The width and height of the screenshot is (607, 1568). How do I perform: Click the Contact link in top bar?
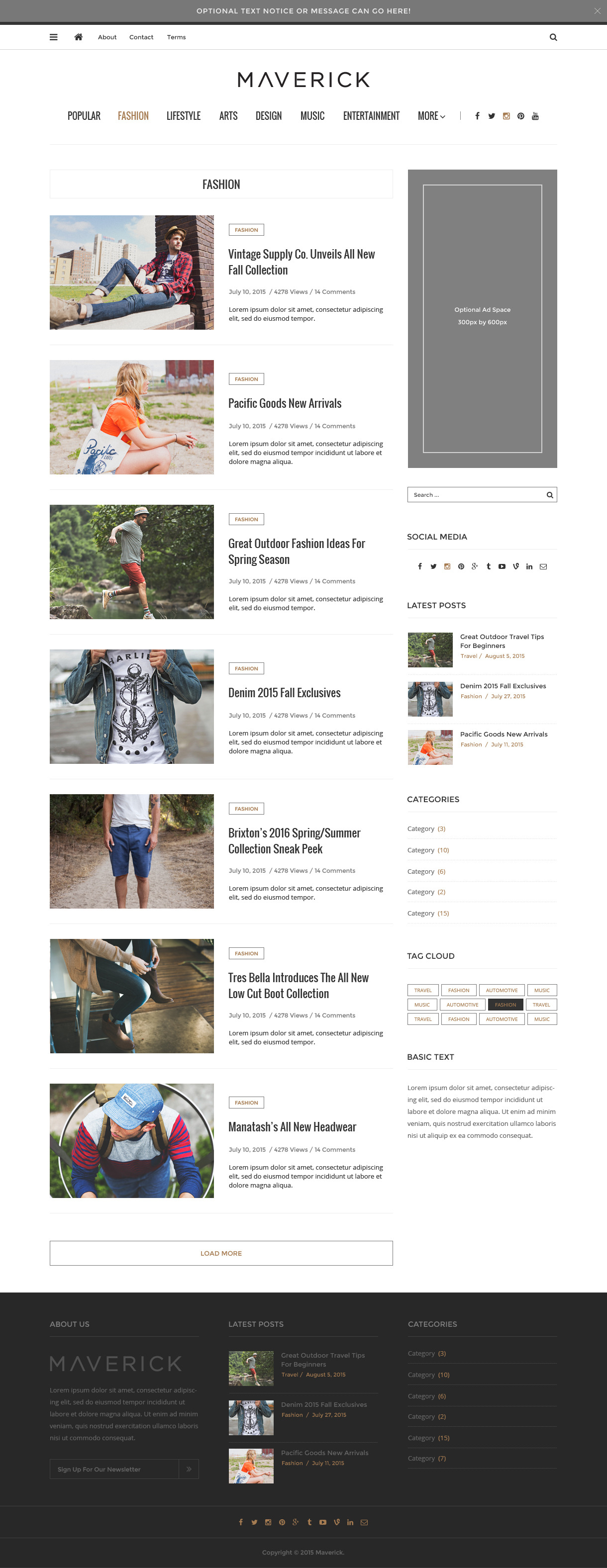pos(141,37)
